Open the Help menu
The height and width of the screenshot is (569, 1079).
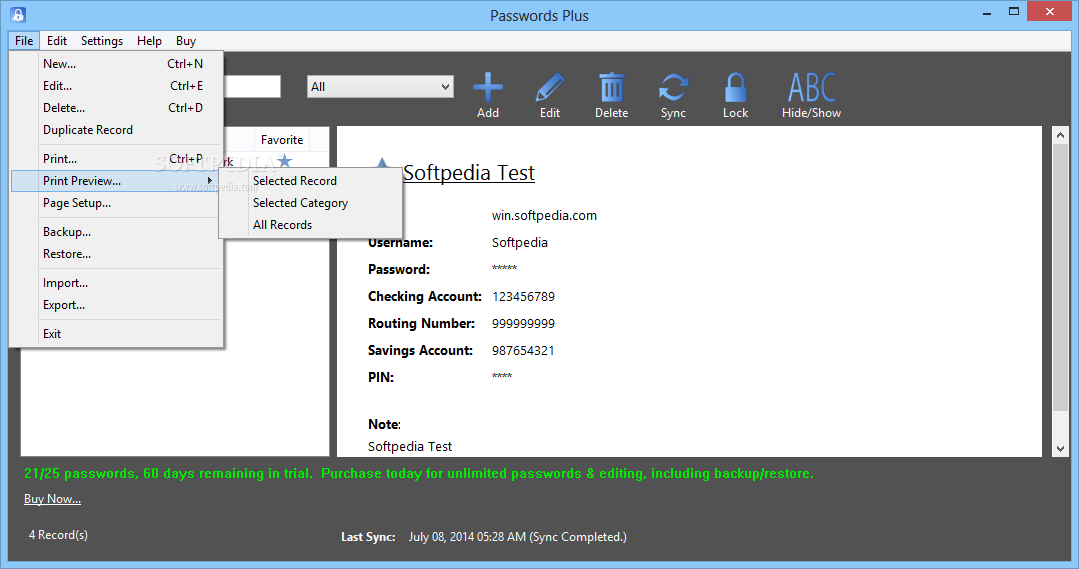point(149,41)
